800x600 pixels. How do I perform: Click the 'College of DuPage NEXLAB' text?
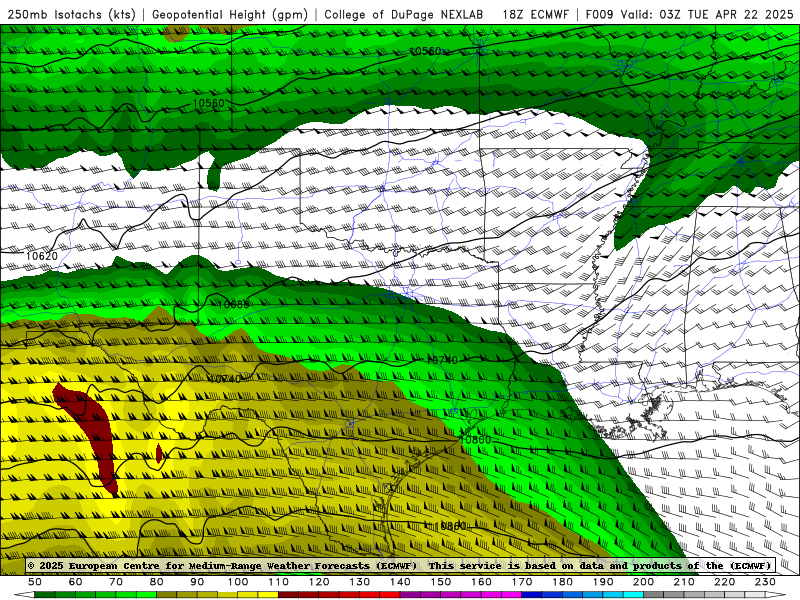[403, 14]
